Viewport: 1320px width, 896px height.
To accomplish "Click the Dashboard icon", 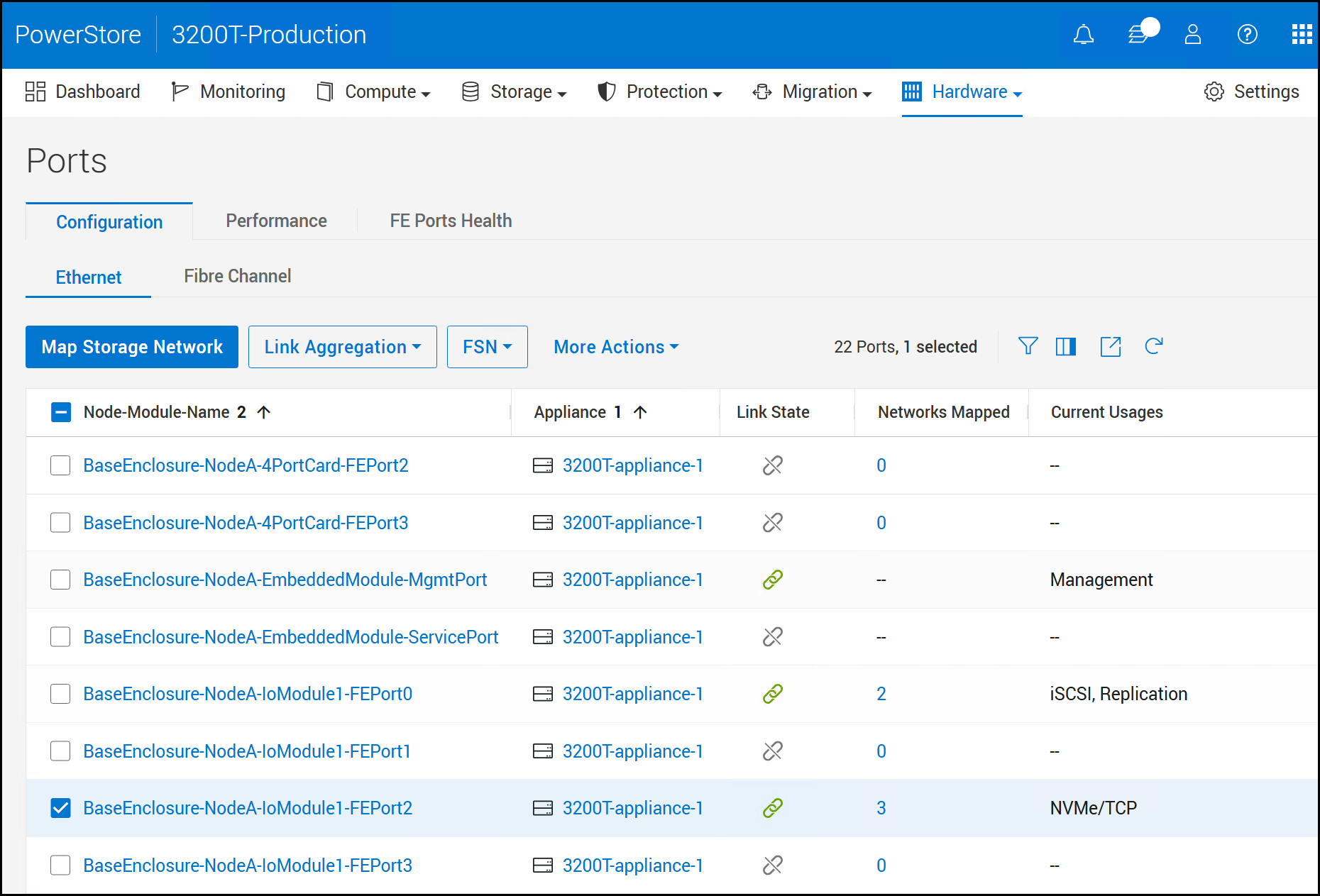I will [x=35, y=92].
